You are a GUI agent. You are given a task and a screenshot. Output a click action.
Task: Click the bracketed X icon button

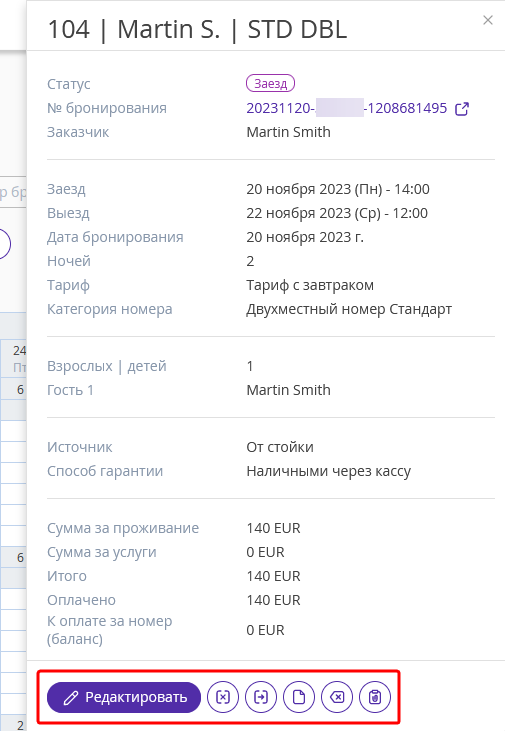coord(223,697)
